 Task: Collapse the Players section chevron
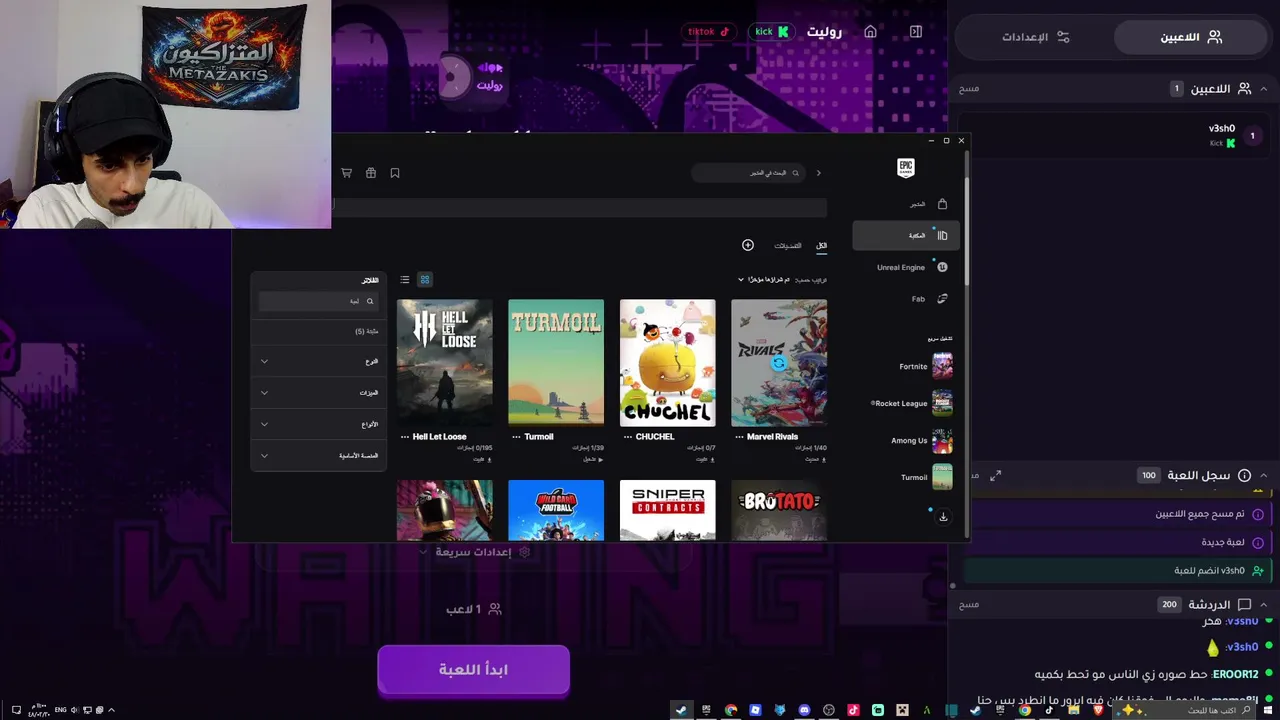pos(1263,89)
